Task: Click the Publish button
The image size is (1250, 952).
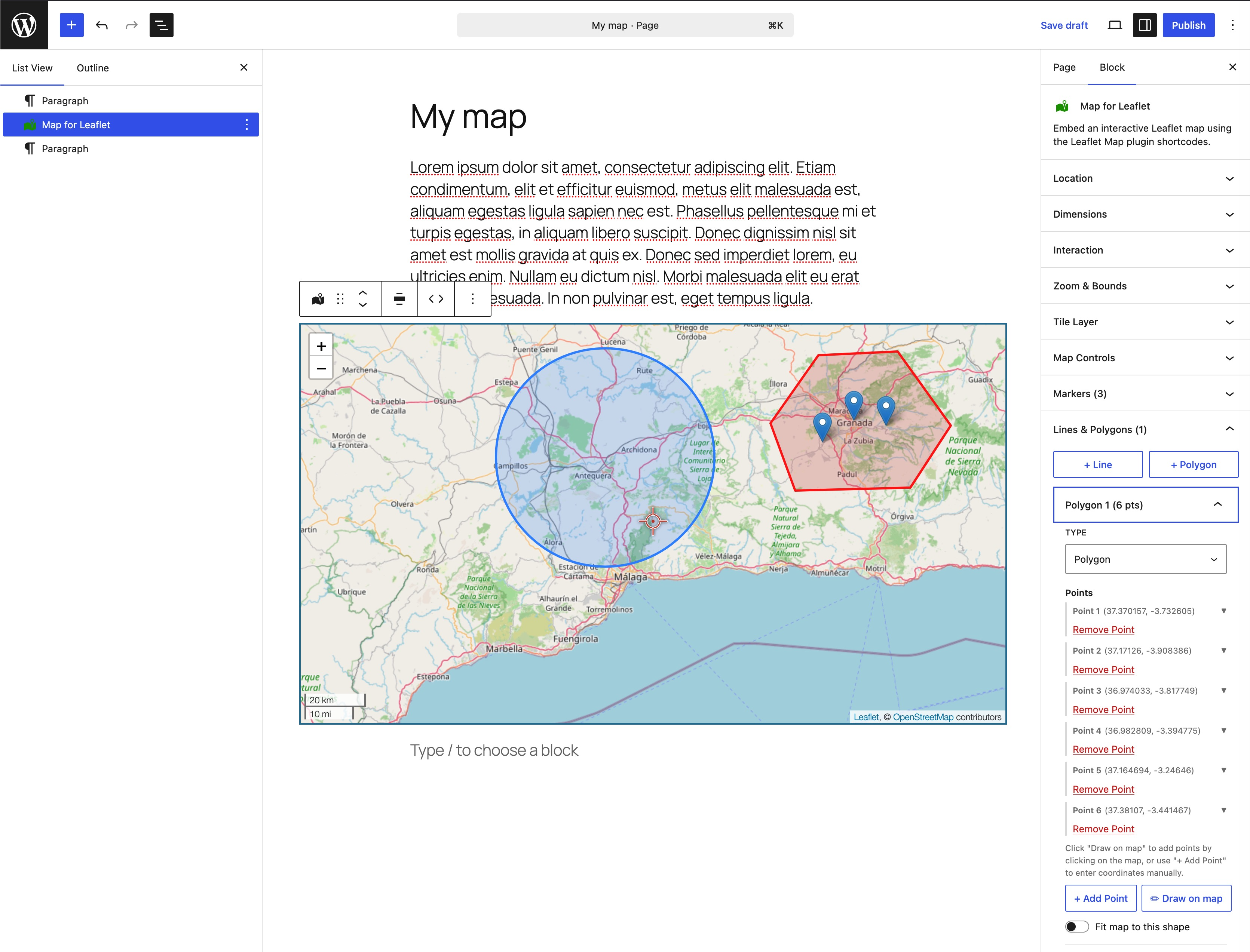Action: [x=1188, y=25]
